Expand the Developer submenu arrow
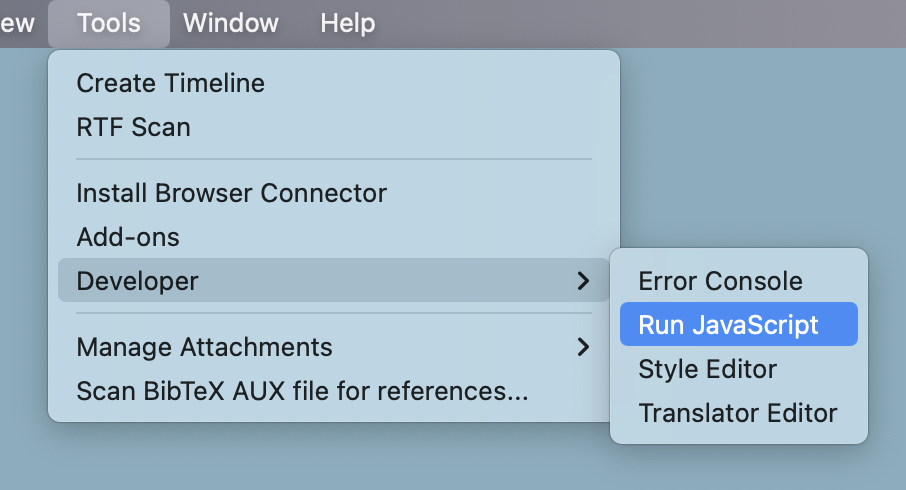906x490 pixels. pyautogui.click(x=584, y=282)
